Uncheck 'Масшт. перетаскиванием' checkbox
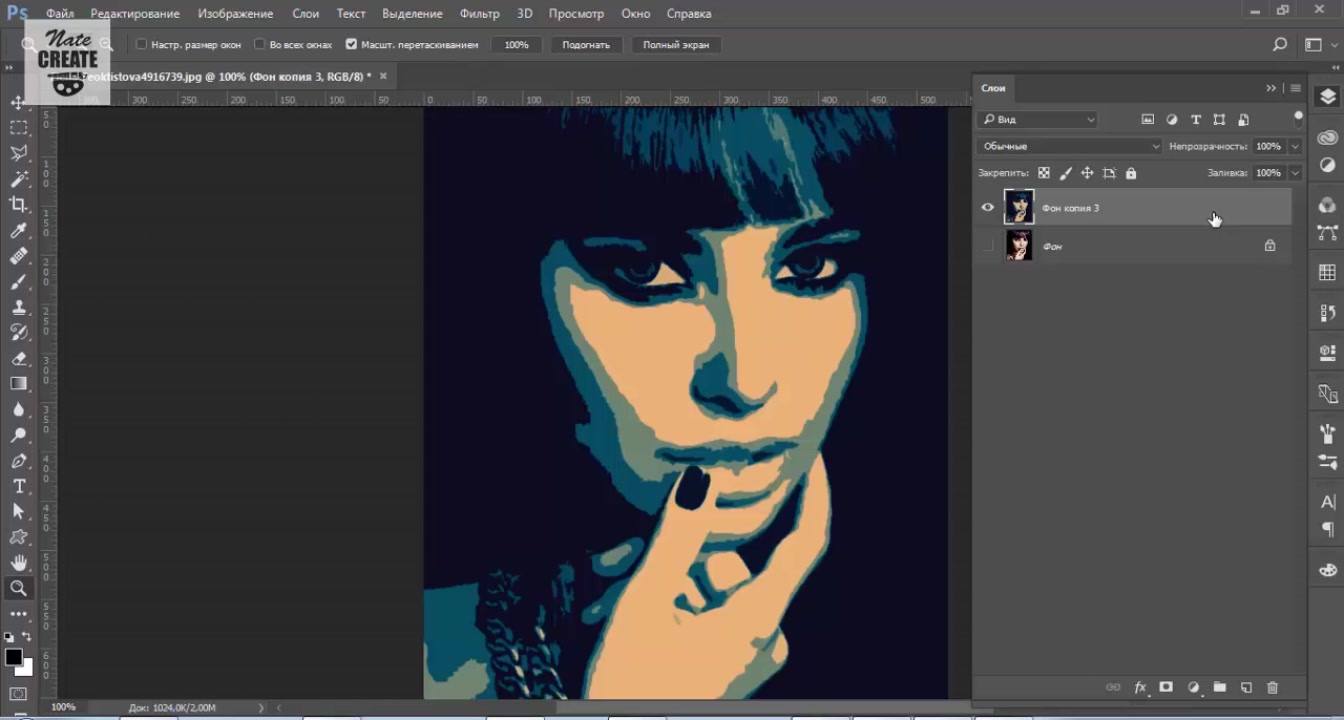This screenshot has width=1344, height=720. [351, 45]
